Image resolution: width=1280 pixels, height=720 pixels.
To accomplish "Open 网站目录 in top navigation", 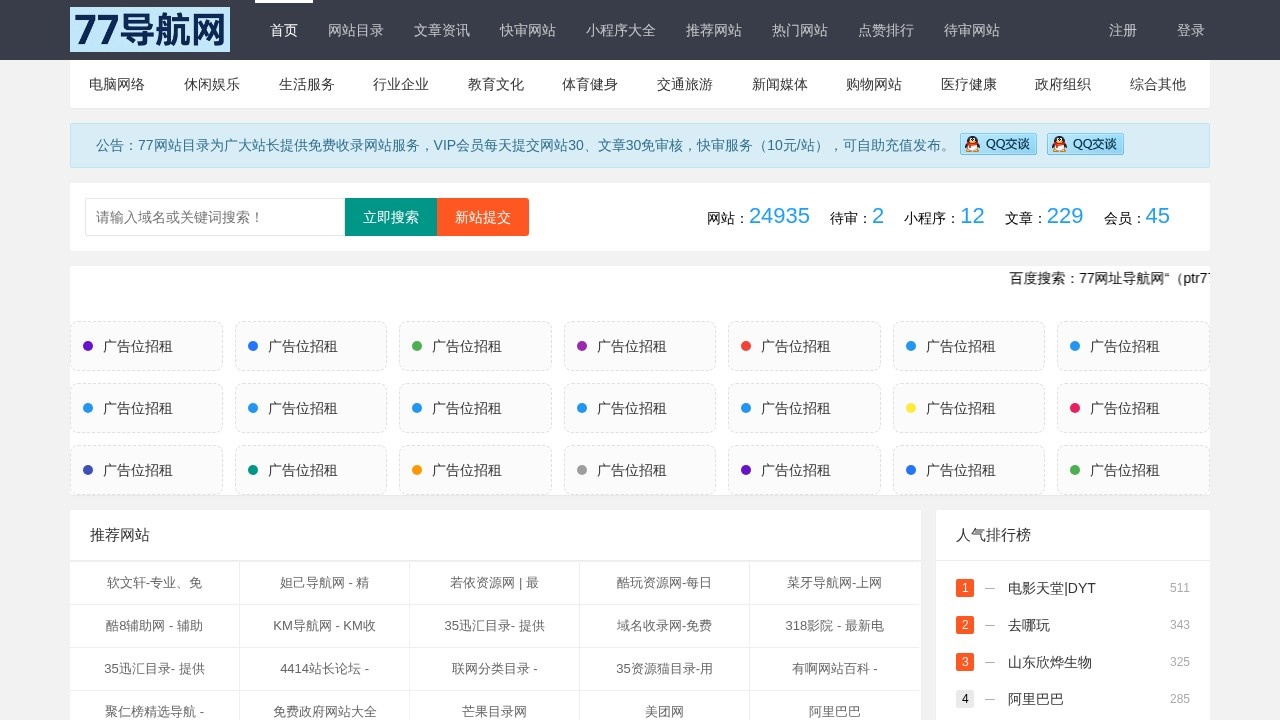I will [x=356, y=30].
